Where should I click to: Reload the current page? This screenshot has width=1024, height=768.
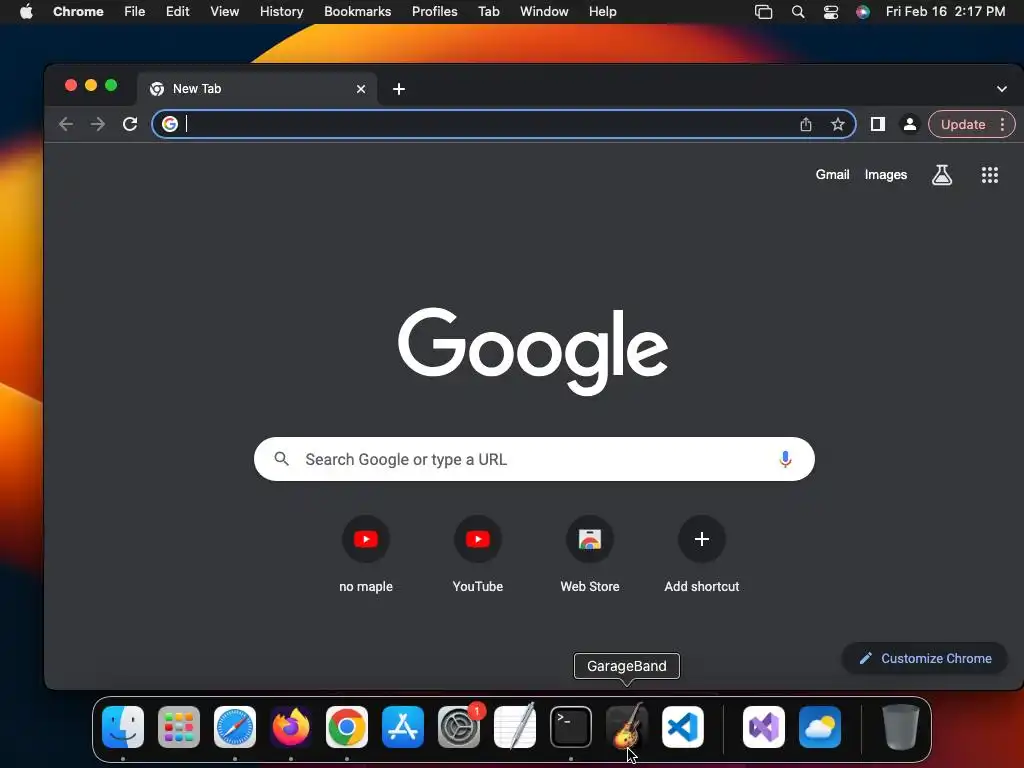130,124
